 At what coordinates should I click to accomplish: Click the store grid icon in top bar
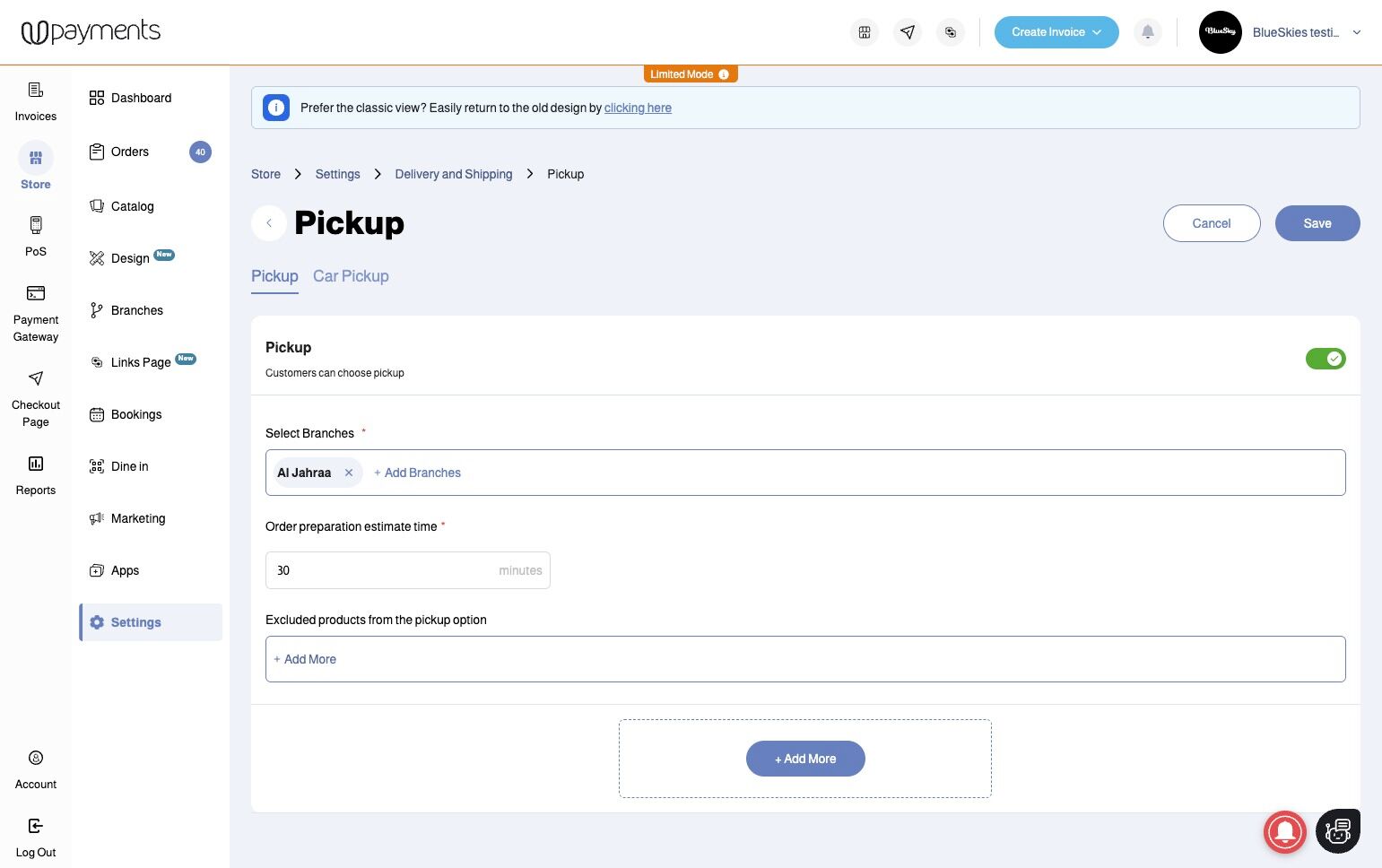(865, 32)
